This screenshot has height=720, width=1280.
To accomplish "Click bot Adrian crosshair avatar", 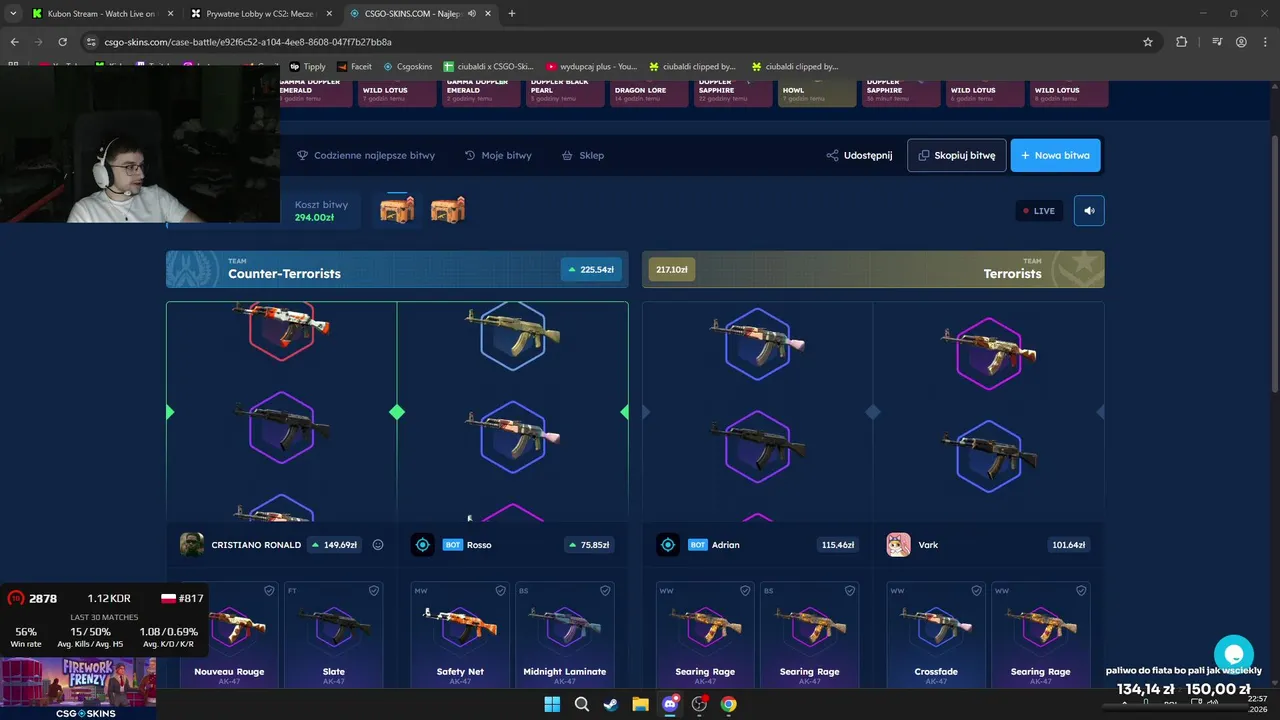I will 668,545.
